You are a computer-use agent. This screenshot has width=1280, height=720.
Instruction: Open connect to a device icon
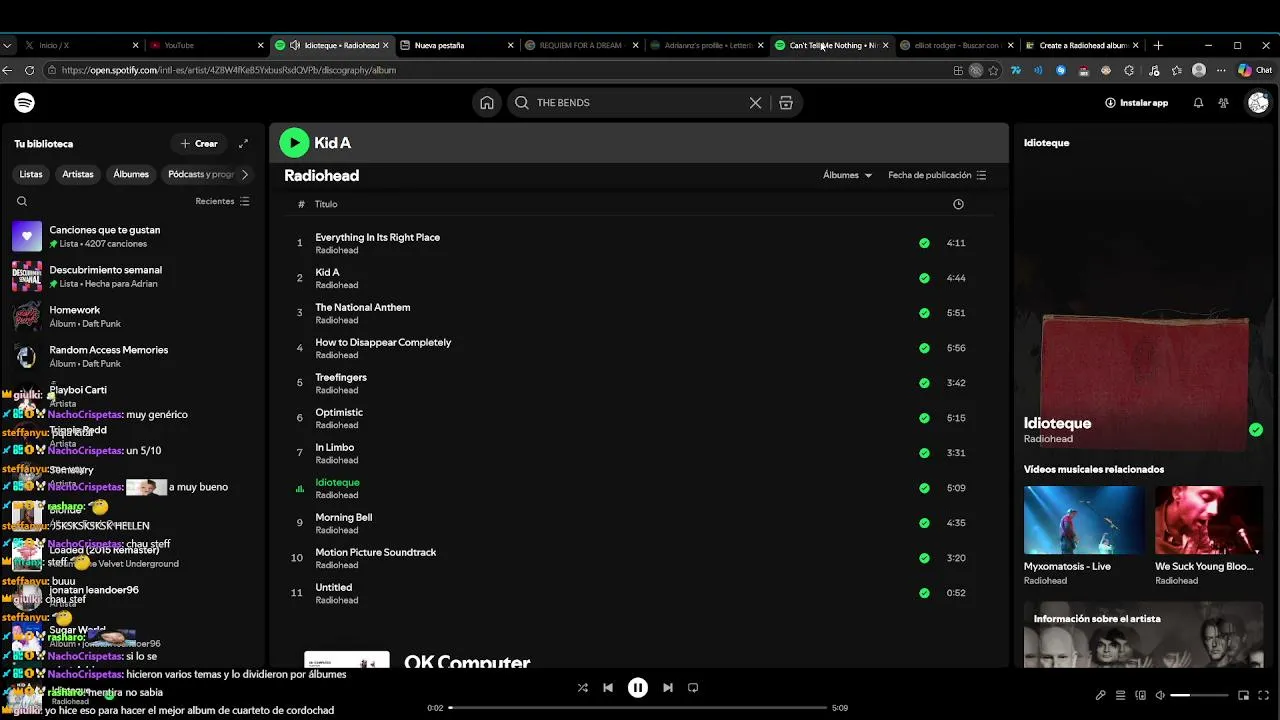[x=1141, y=695]
